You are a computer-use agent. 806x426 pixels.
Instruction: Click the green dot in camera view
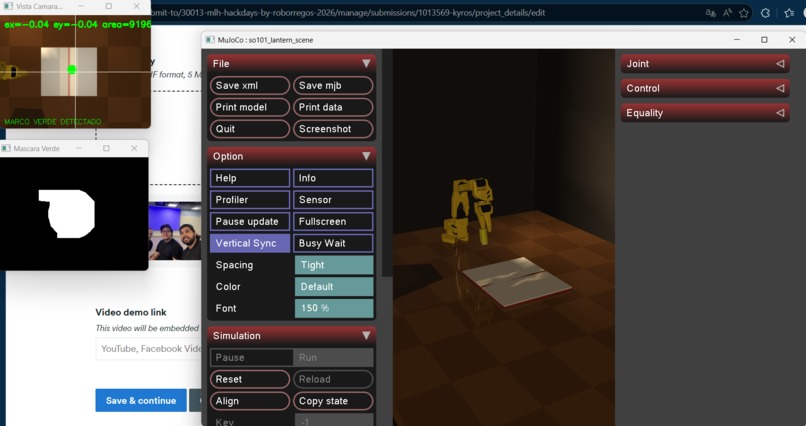click(71, 69)
